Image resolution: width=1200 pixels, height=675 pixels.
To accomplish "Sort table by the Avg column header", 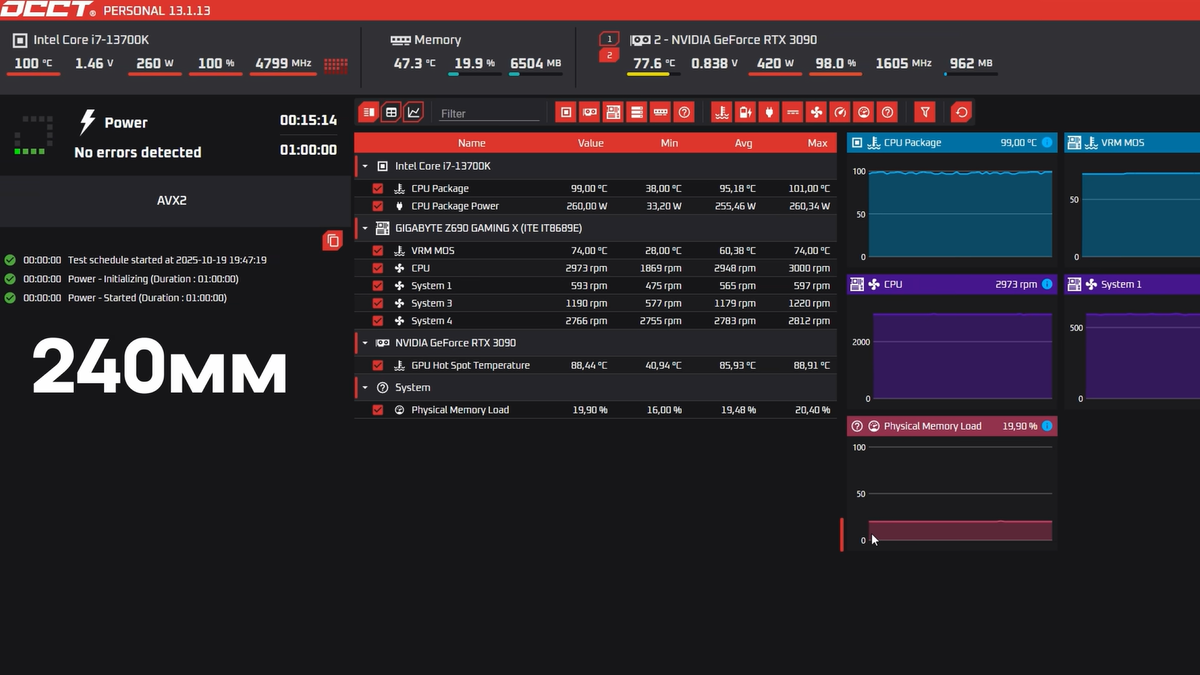I will pos(744,143).
